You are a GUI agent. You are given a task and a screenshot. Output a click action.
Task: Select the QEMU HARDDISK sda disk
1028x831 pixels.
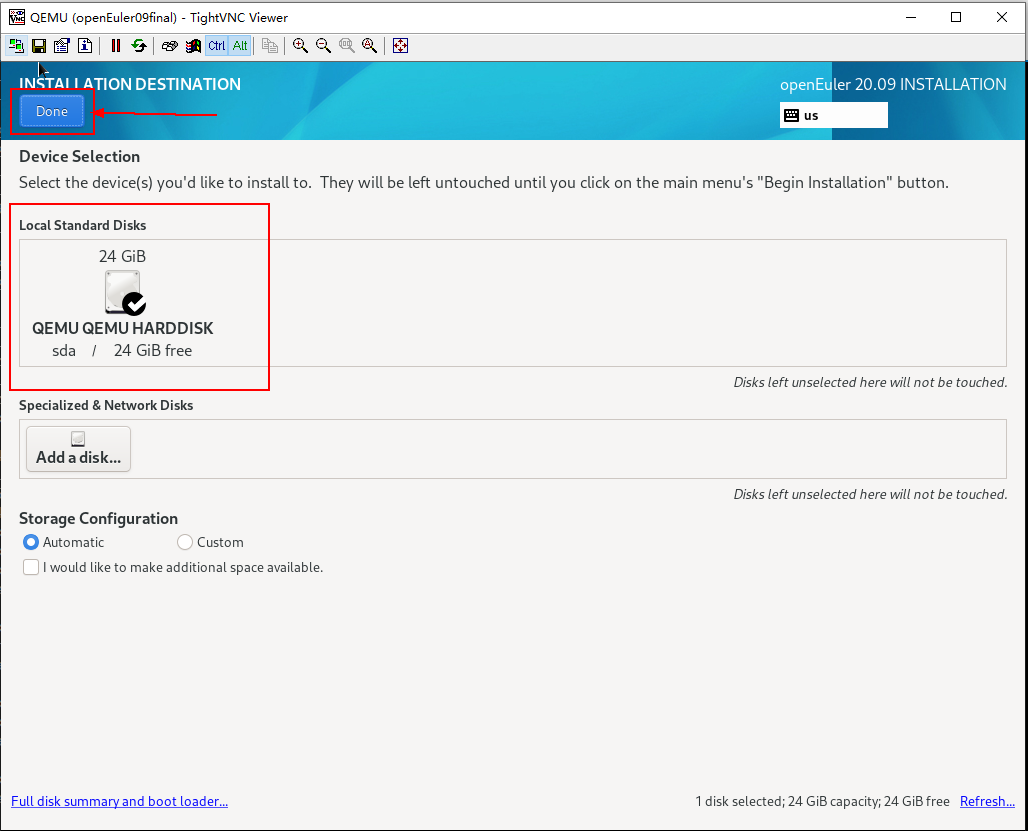(123, 304)
